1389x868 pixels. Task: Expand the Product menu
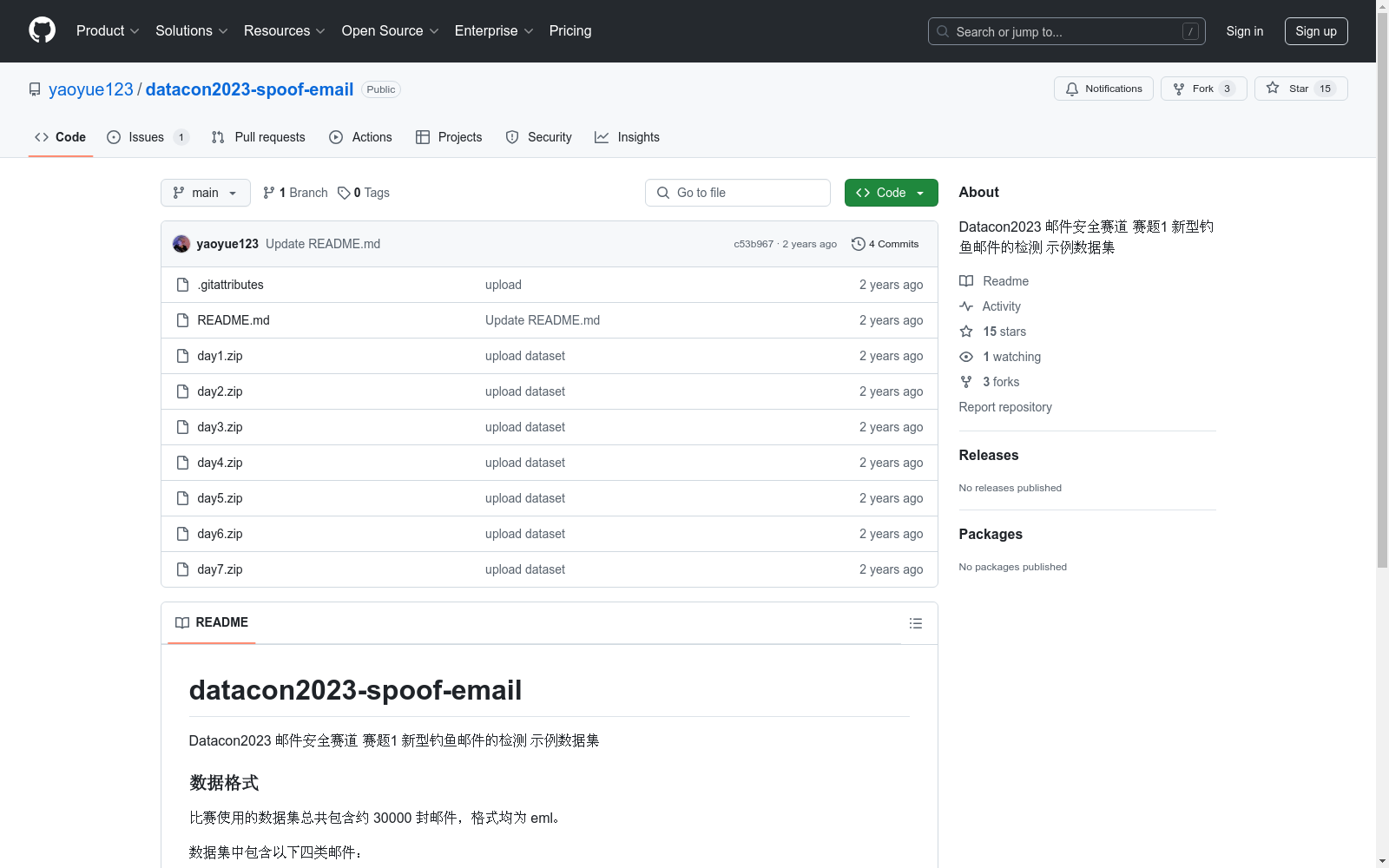[x=108, y=30]
